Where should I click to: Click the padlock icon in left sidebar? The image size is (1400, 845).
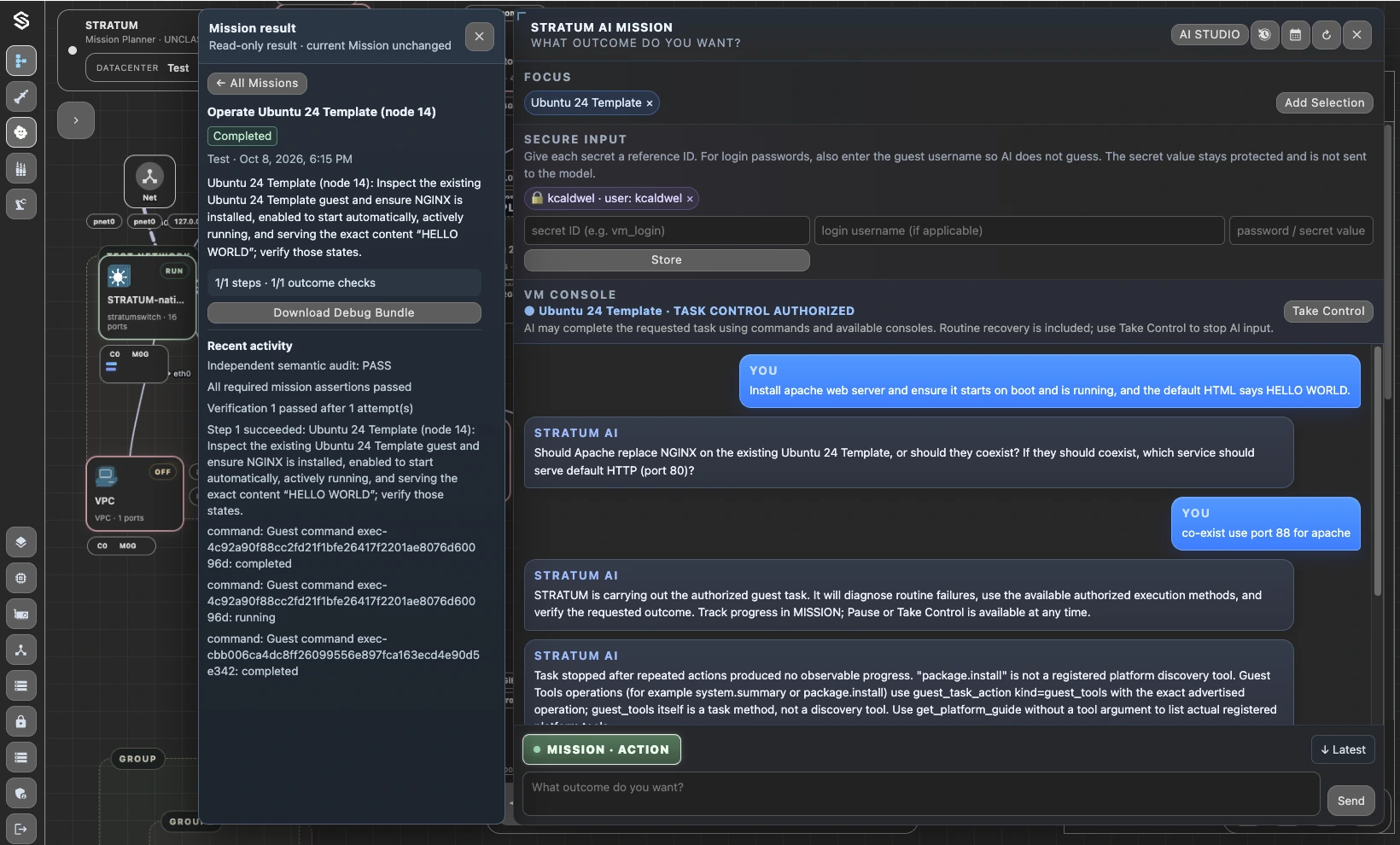click(x=21, y=721)
